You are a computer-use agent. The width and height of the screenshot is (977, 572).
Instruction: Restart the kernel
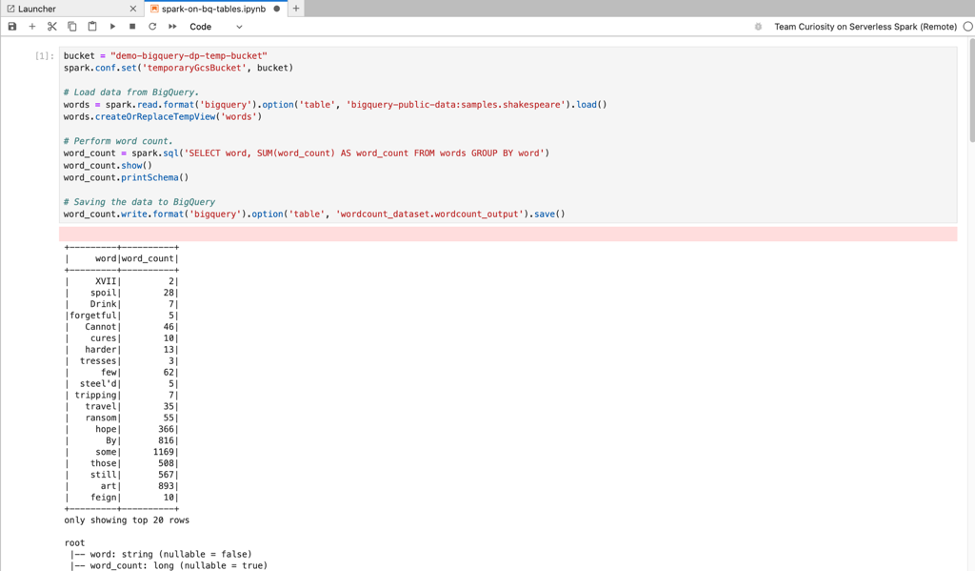[152, 27]
